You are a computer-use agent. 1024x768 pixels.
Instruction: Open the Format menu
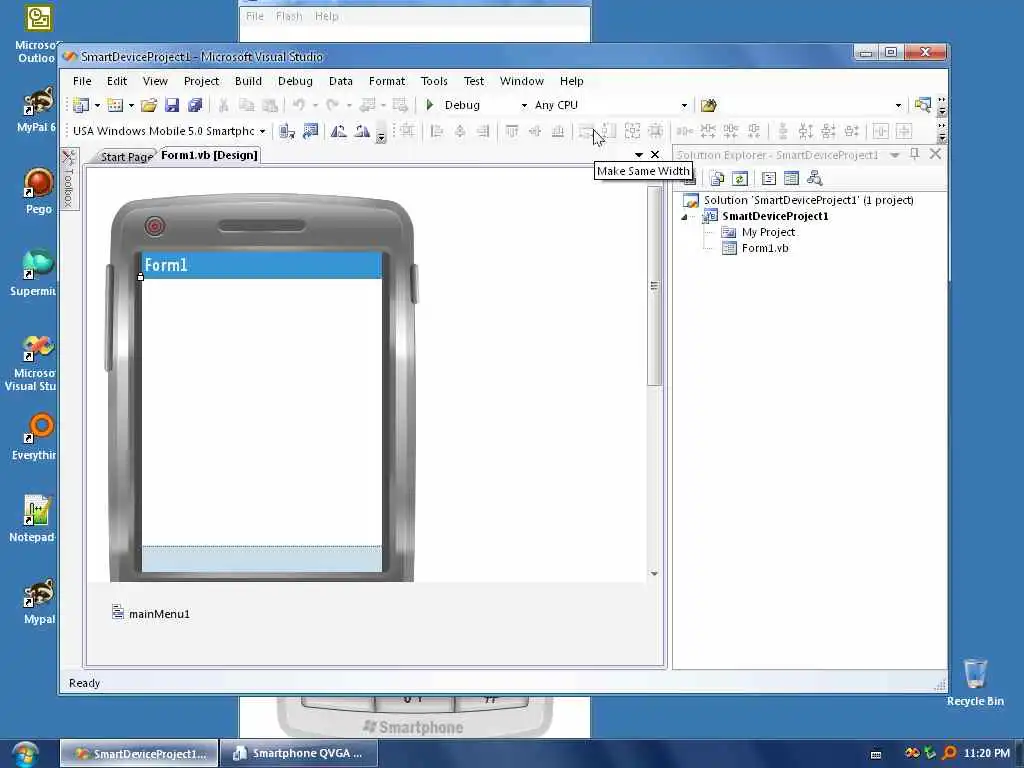point(387,81)
